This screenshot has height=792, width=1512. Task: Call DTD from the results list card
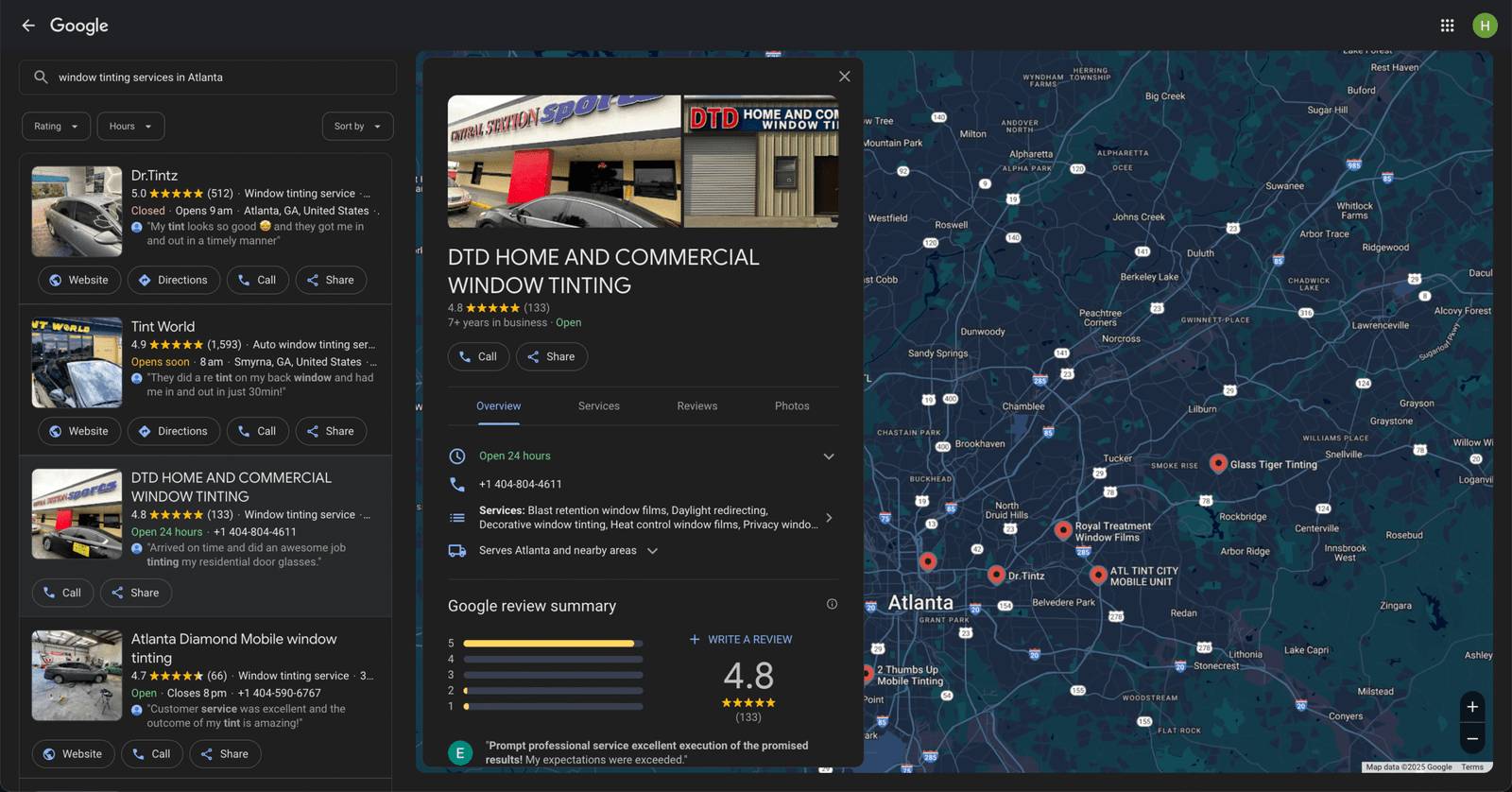click(x=62, y=593)
